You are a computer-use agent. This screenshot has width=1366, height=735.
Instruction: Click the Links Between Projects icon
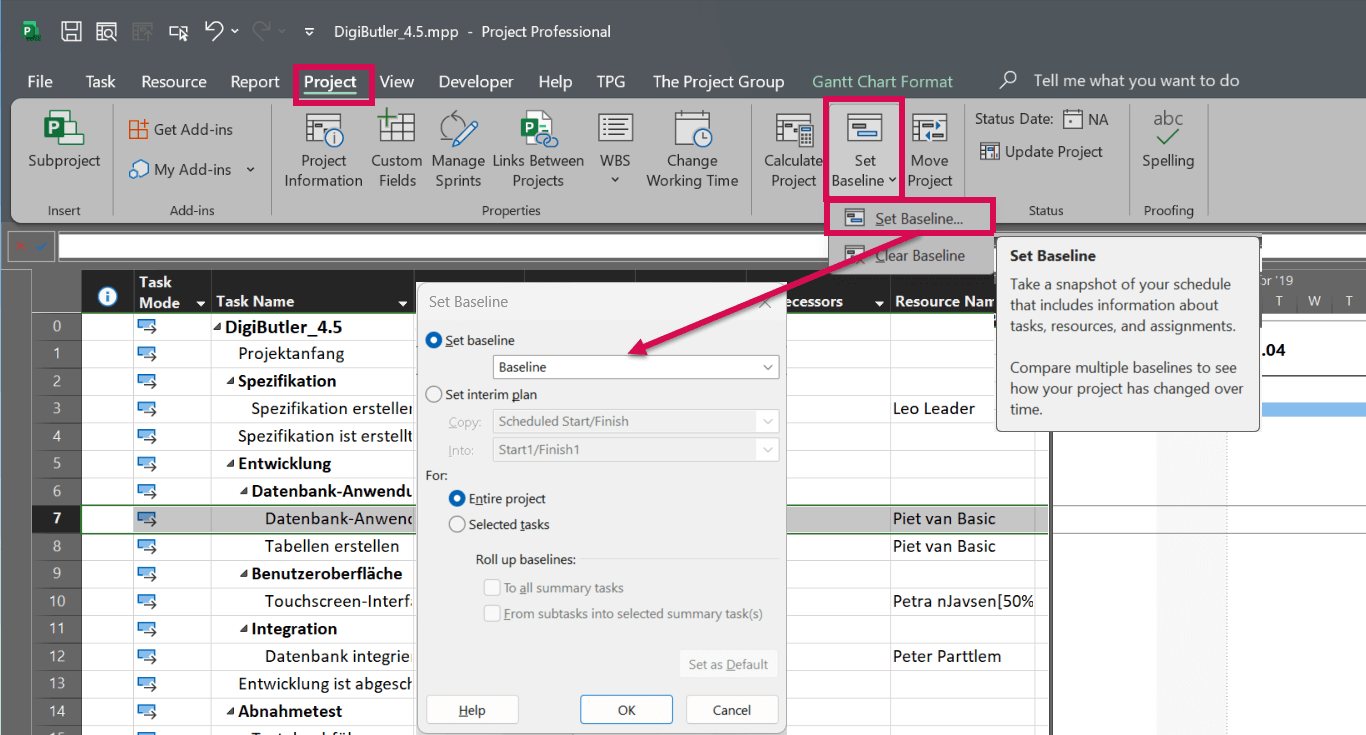point(538,148)
